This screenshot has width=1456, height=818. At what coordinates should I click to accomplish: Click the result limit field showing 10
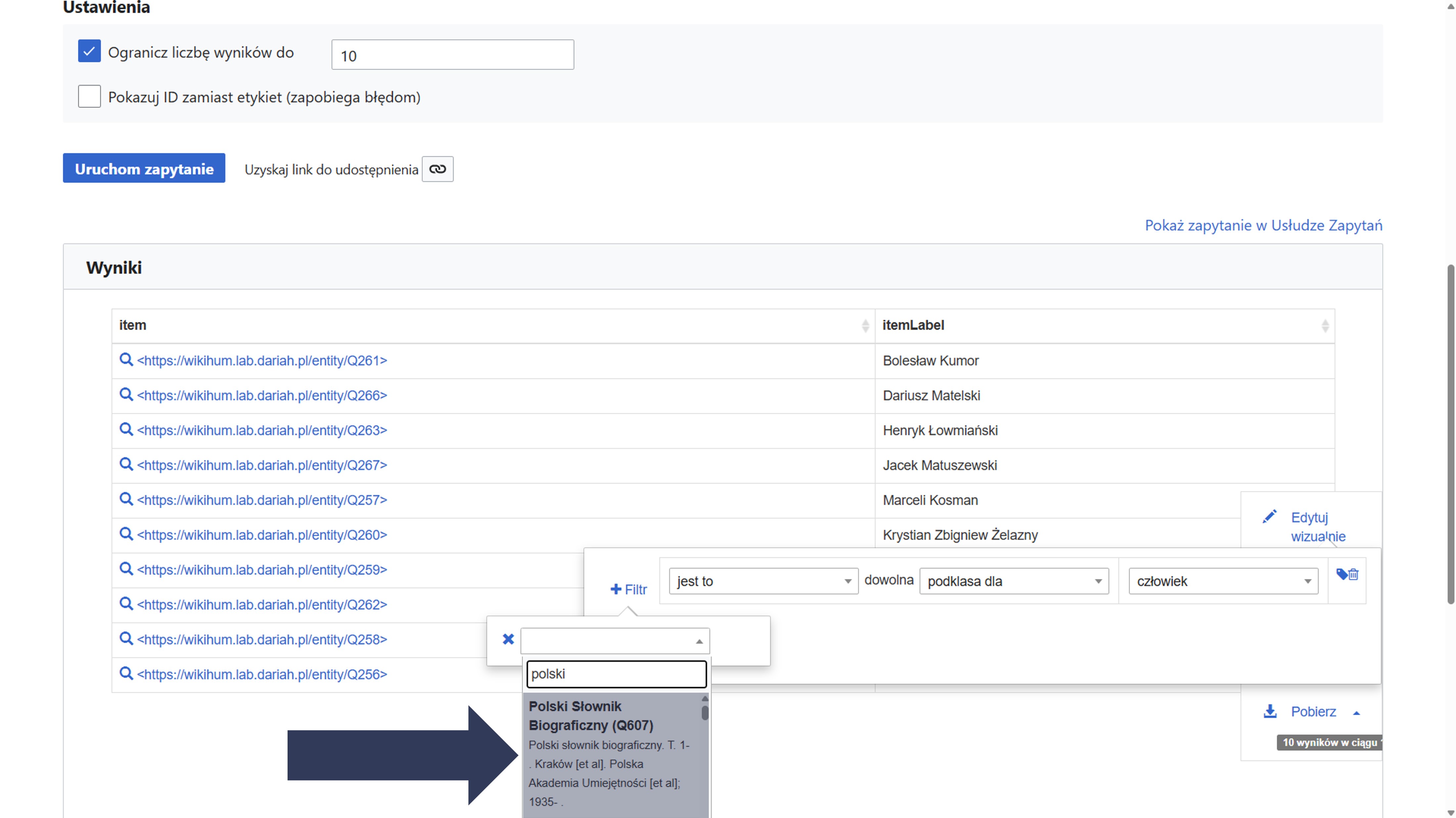pyautogui.click(x=452, y=55)
